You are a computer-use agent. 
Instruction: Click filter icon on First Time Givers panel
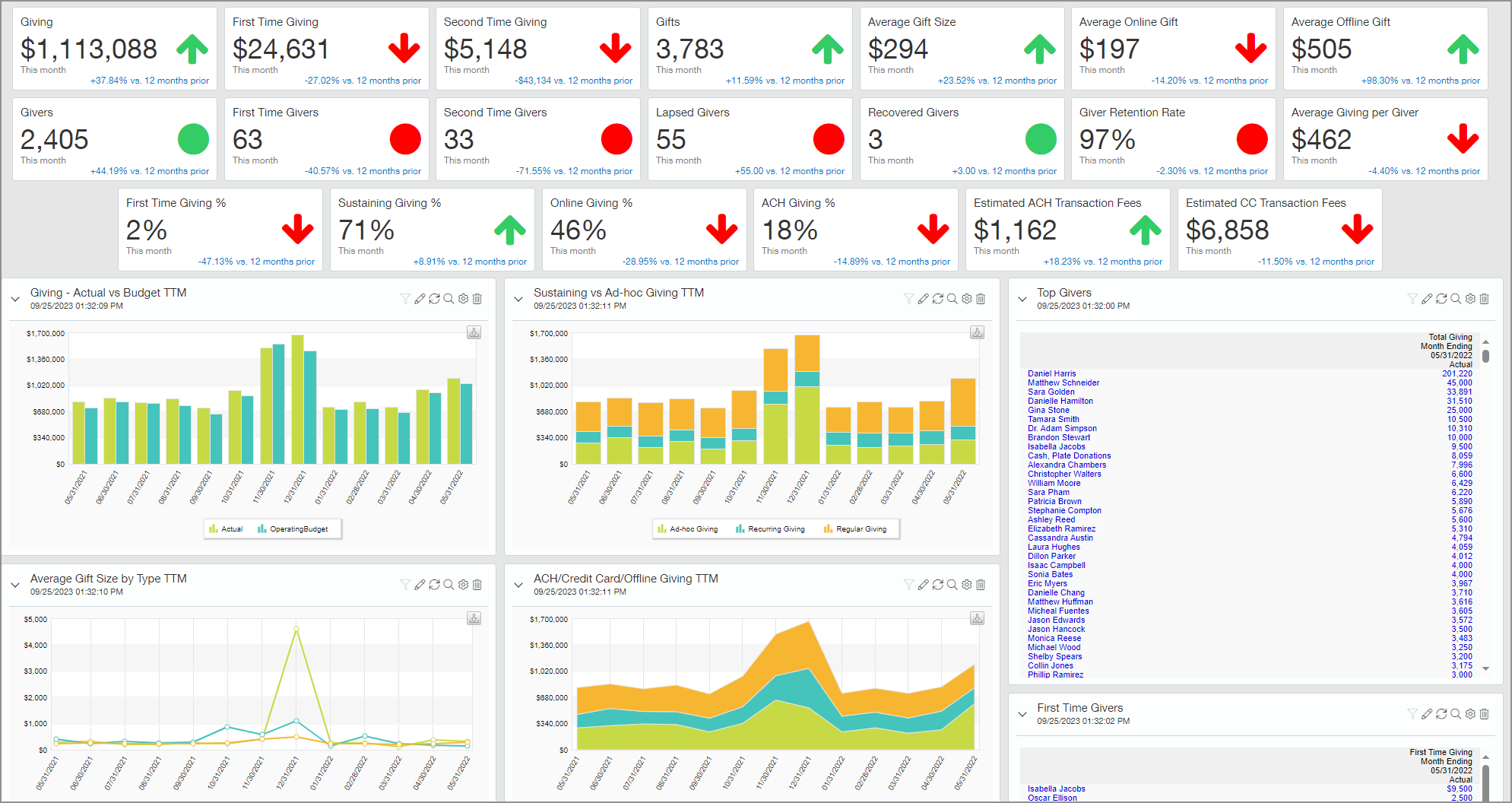[x=1412, y=714]
